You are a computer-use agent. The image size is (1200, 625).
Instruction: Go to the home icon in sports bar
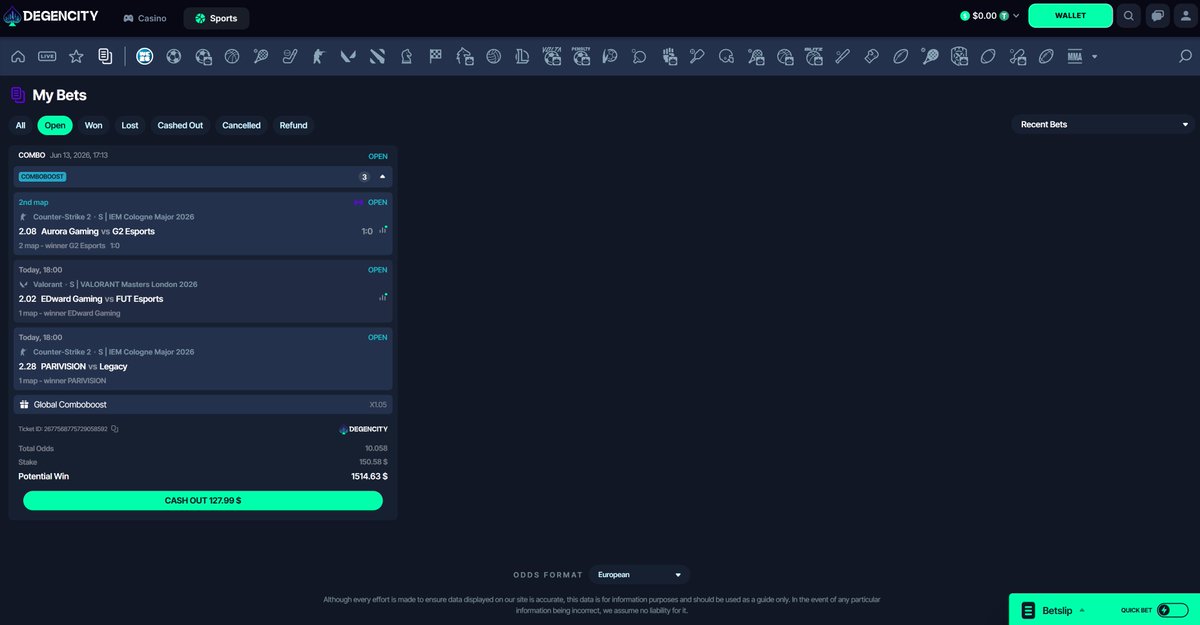click(18, 57)
